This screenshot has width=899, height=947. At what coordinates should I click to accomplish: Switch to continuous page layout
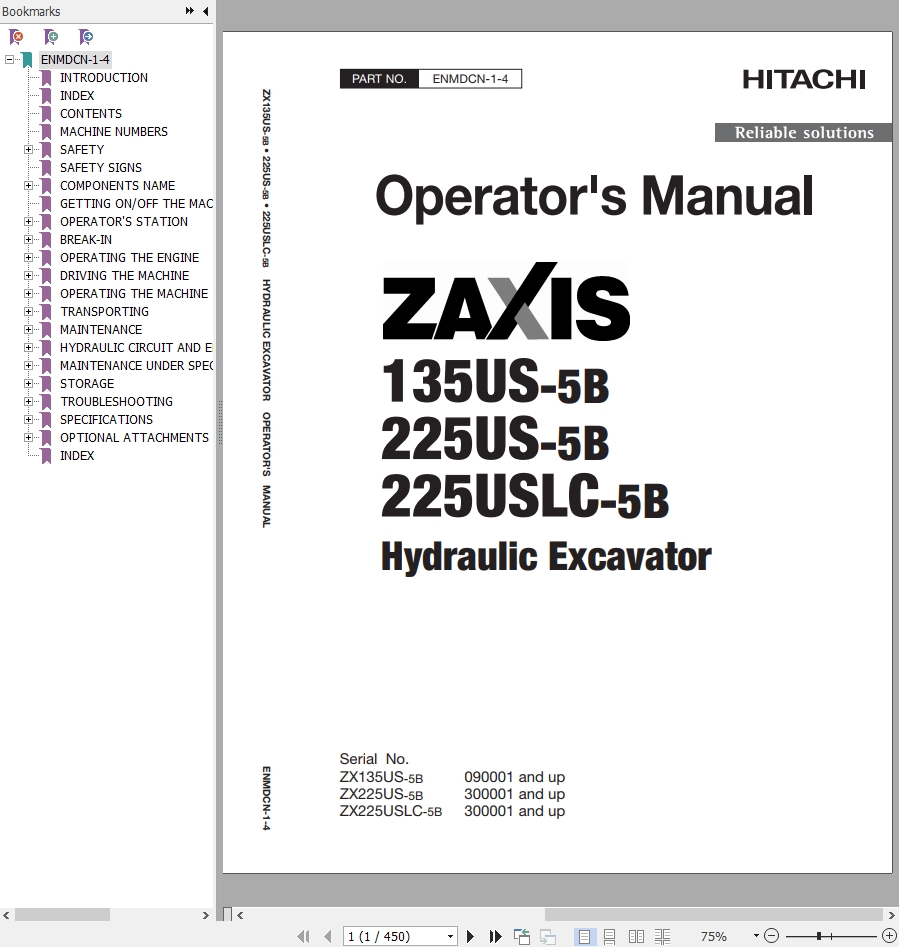[610, 936]
